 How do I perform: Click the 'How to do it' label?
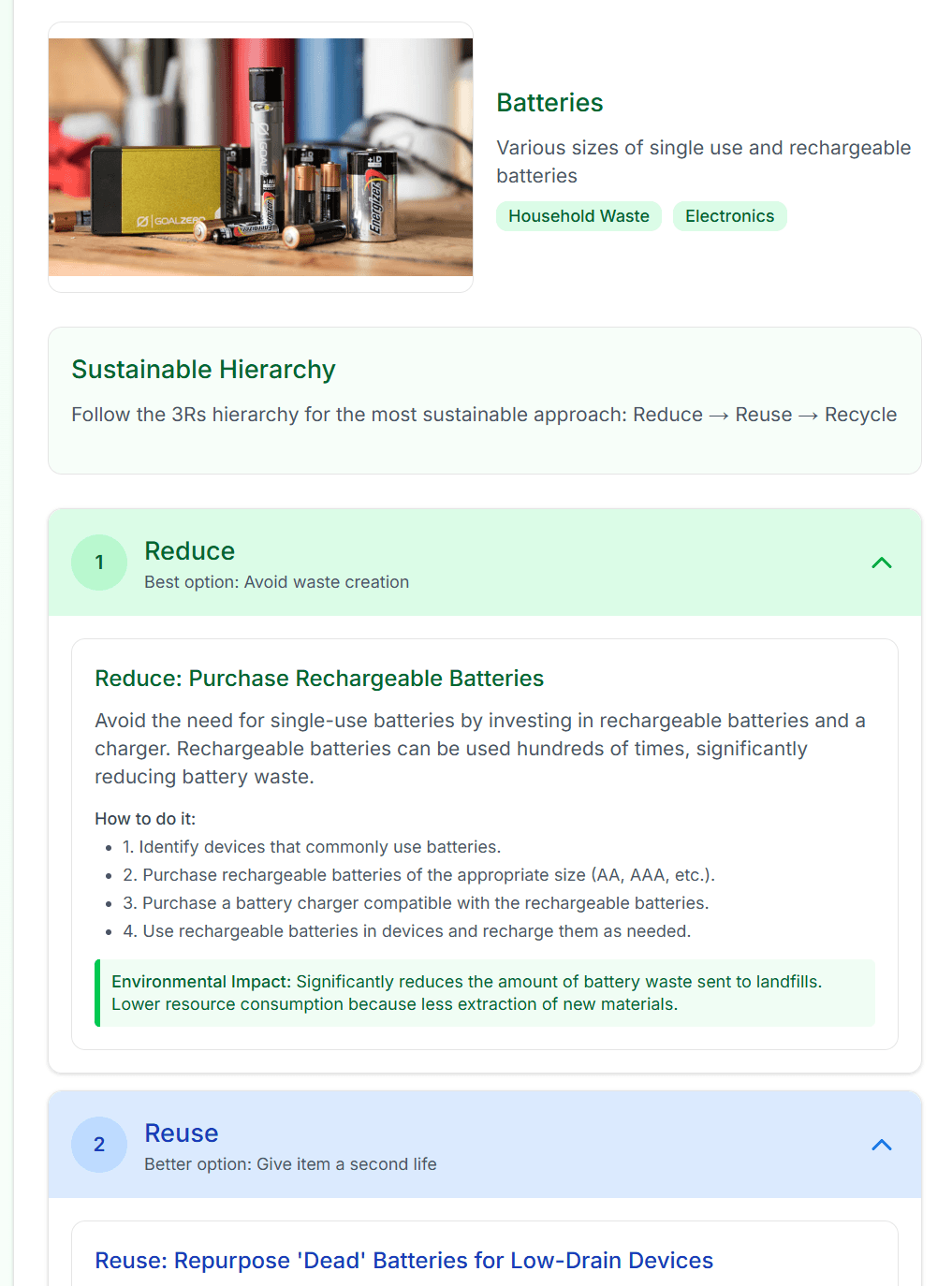point(145,819)
